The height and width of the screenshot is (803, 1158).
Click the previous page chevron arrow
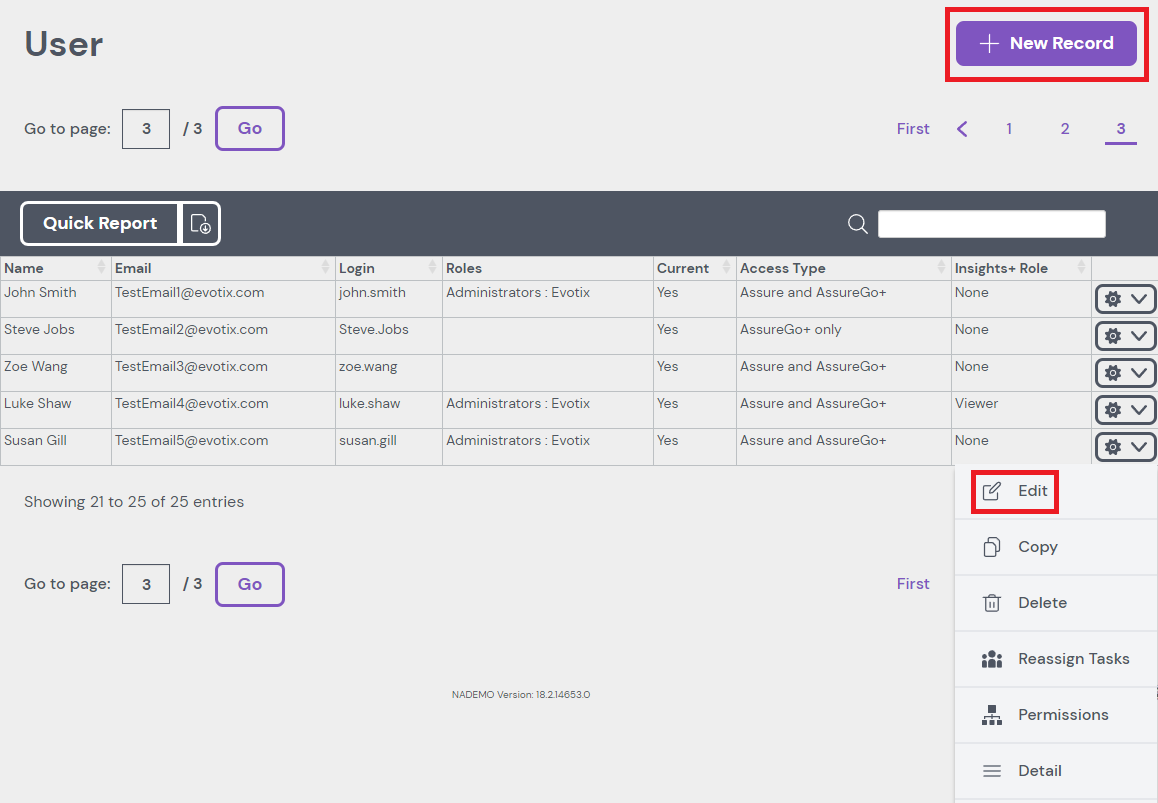point(962,129)
